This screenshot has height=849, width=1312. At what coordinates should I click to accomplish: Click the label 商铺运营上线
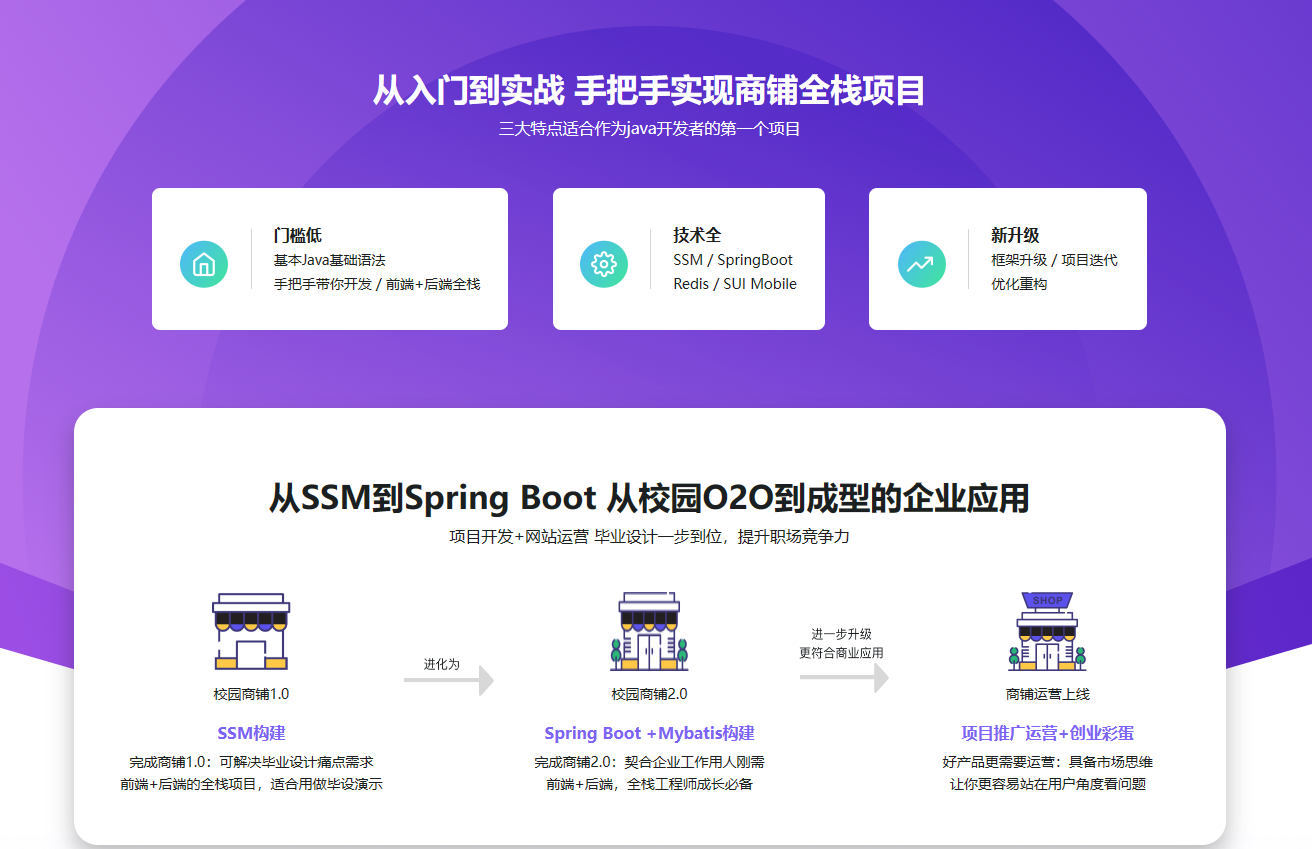click(x=1048, y=694)
